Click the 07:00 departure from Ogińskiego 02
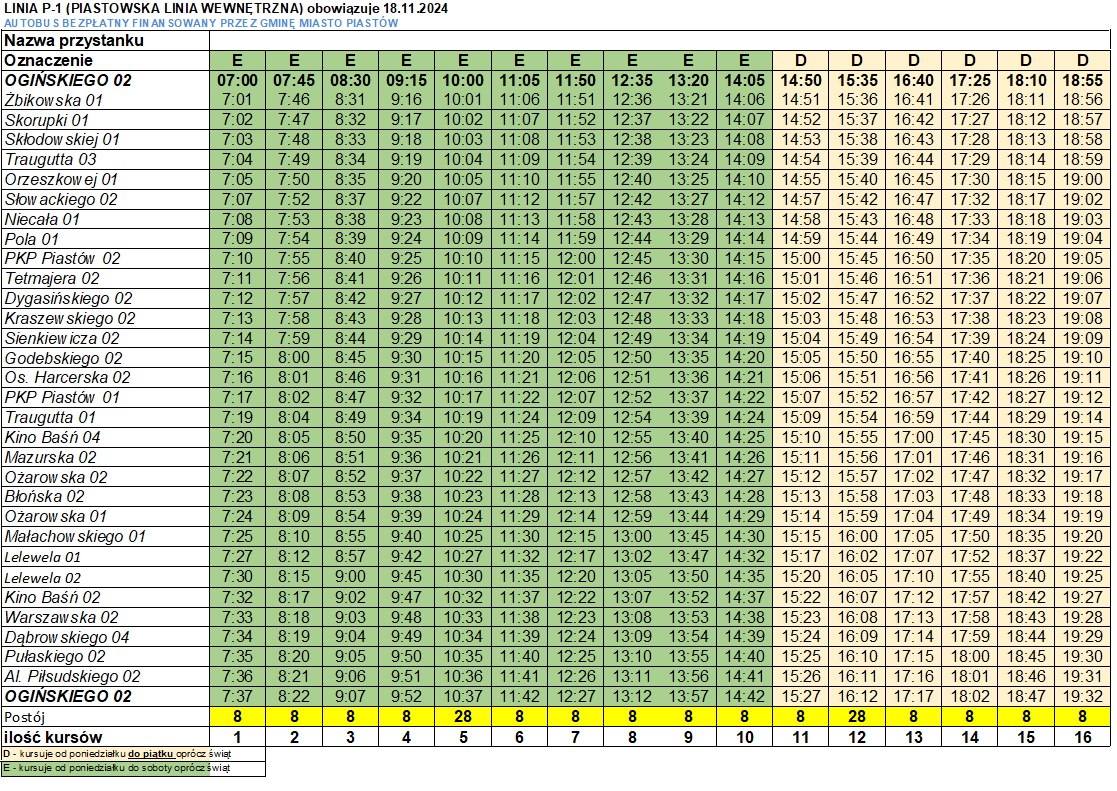 point(237,80)
